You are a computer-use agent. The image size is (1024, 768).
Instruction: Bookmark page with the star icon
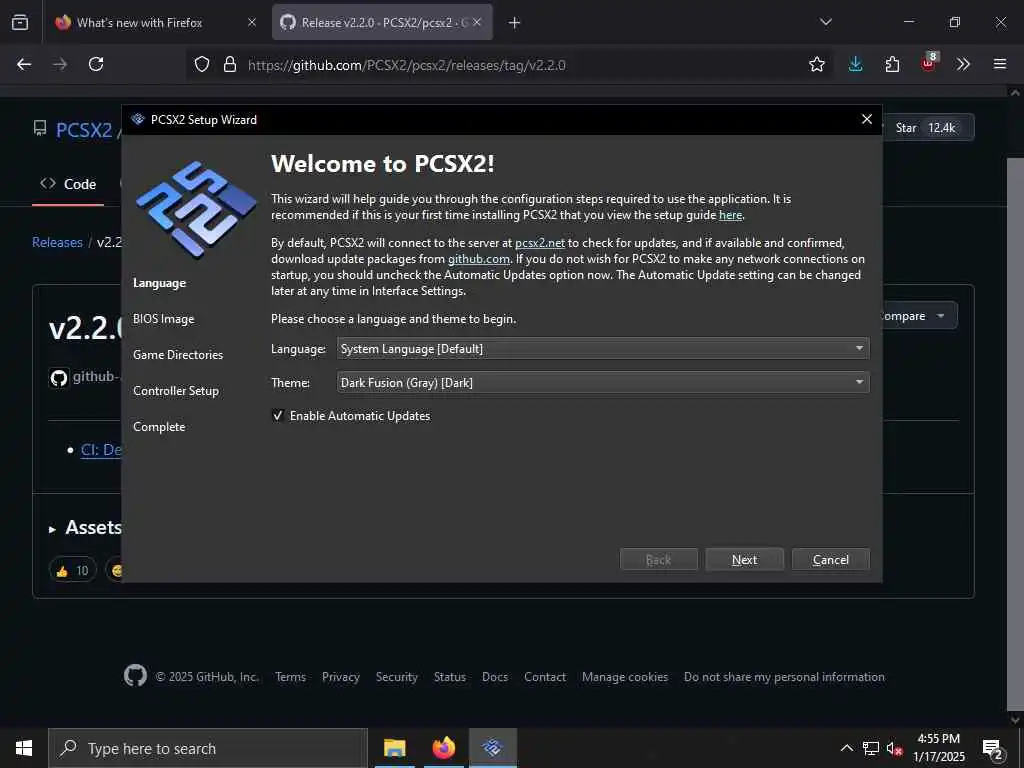[x=817, y=65]
